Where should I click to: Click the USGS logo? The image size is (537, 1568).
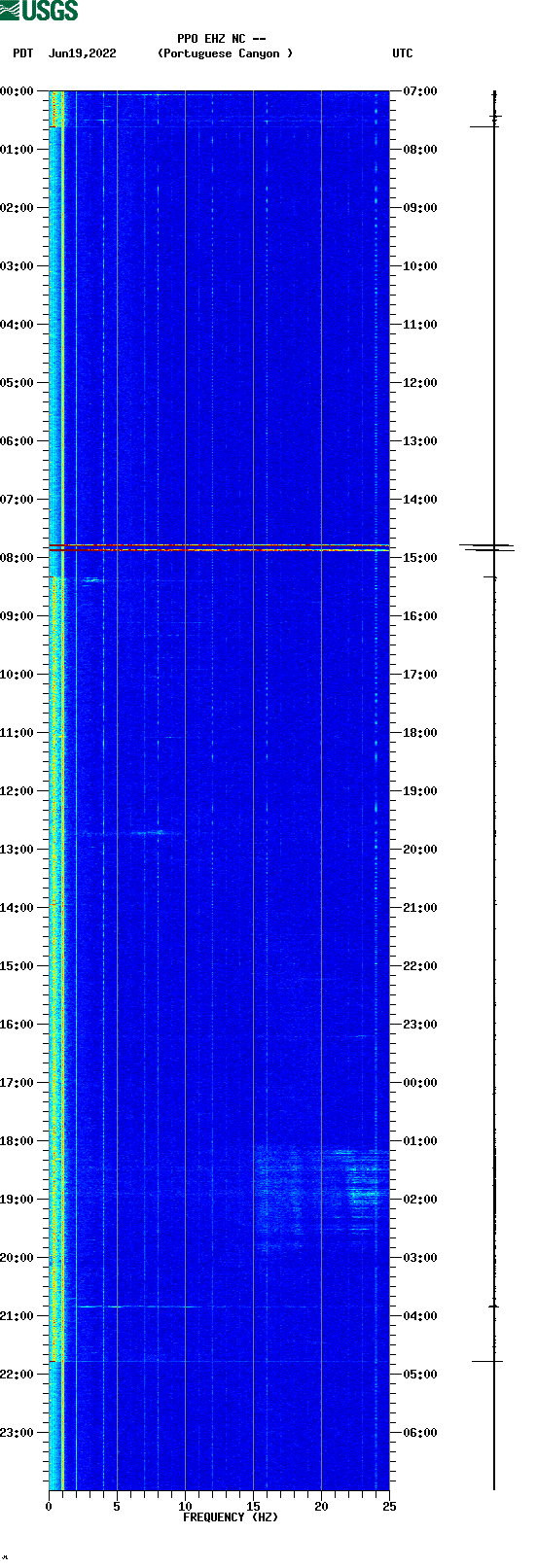pyautogui.click(x=39, y=11)
